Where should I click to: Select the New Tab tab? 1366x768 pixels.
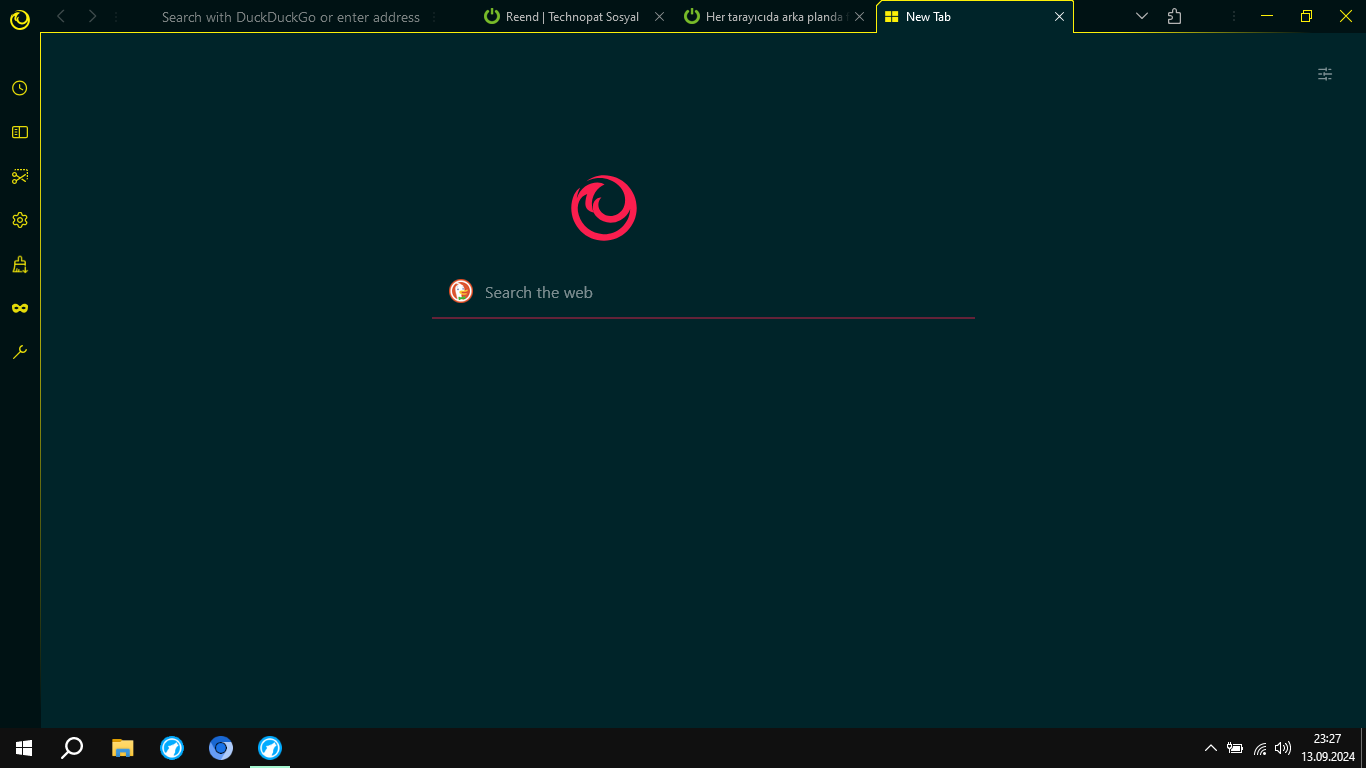[x=975, y=17]
